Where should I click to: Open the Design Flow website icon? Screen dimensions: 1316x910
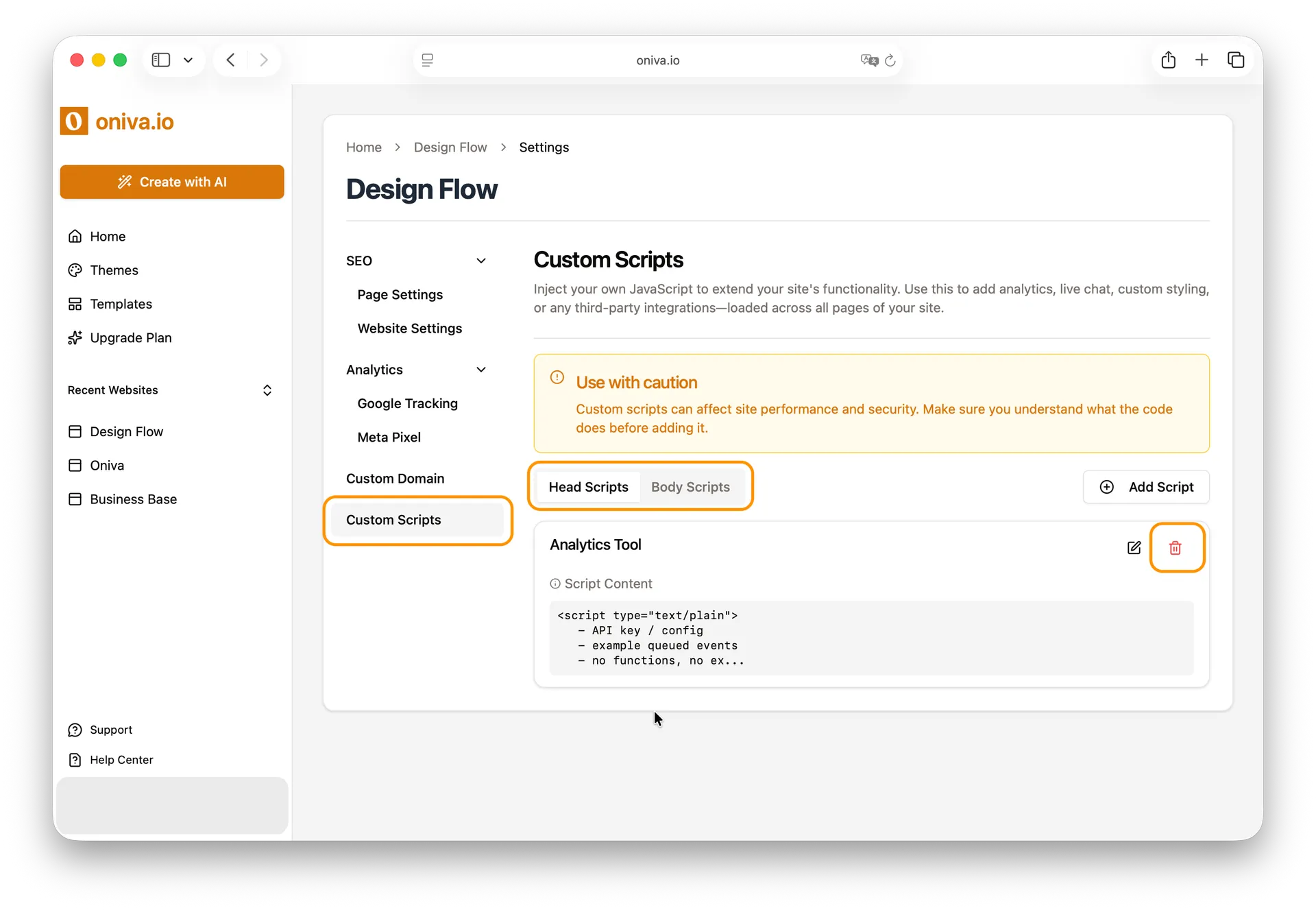pos(75,431)
